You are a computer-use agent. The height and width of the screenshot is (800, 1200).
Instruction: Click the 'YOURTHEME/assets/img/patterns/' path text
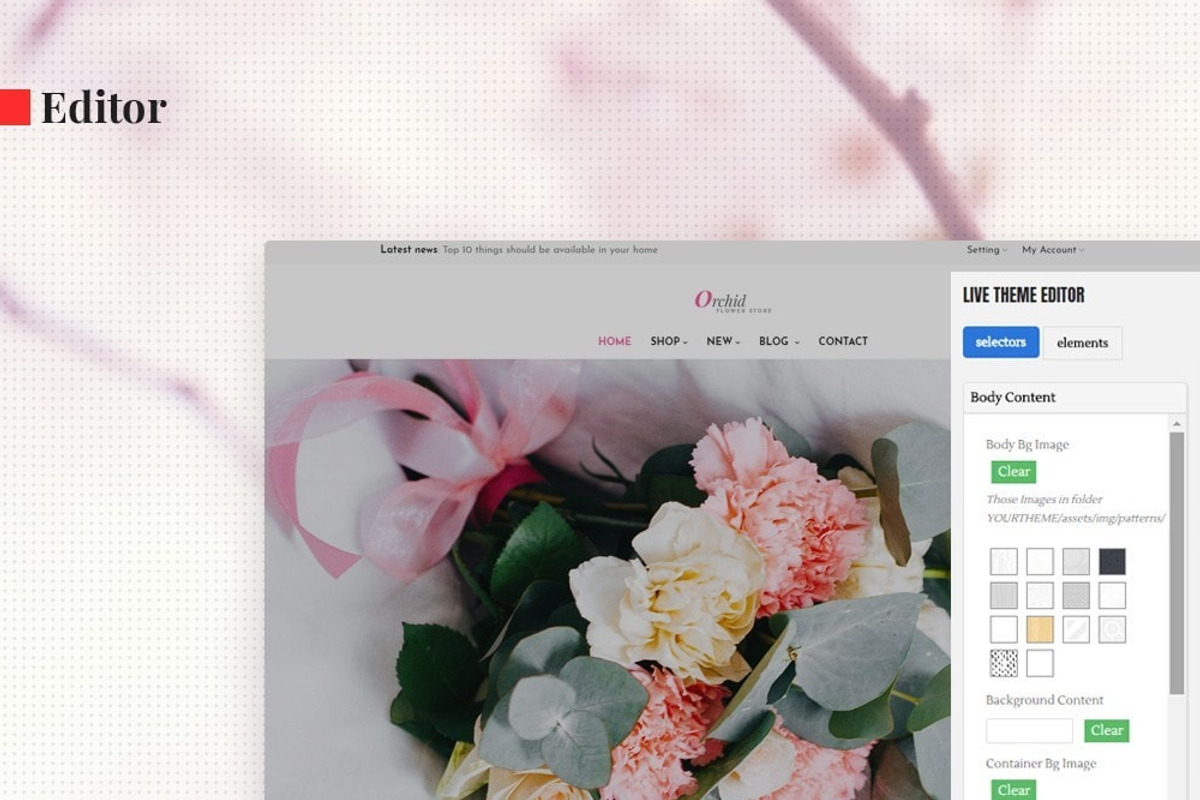pyautogui.click(x=1076, y=518)
